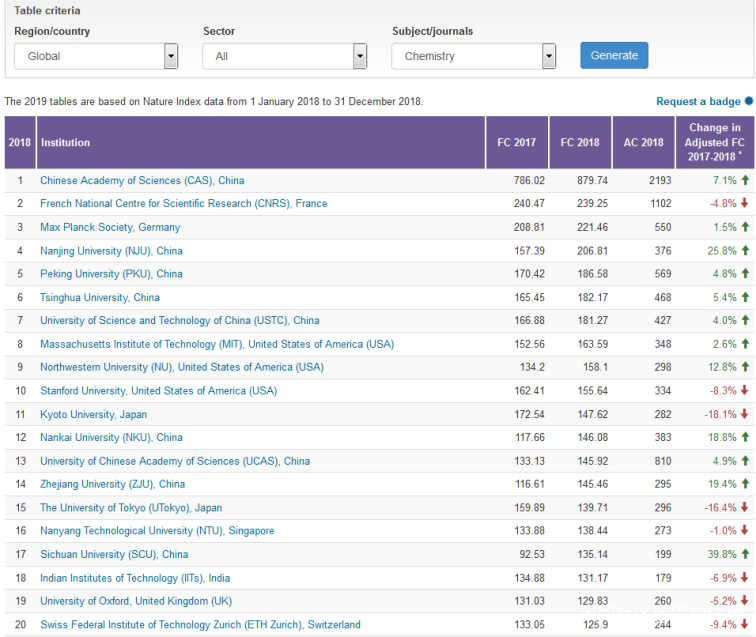The height and width of the screenshot is (637, 756).
Task: Open Nanyang Technological University link
Action: click(x=156, y=531)
